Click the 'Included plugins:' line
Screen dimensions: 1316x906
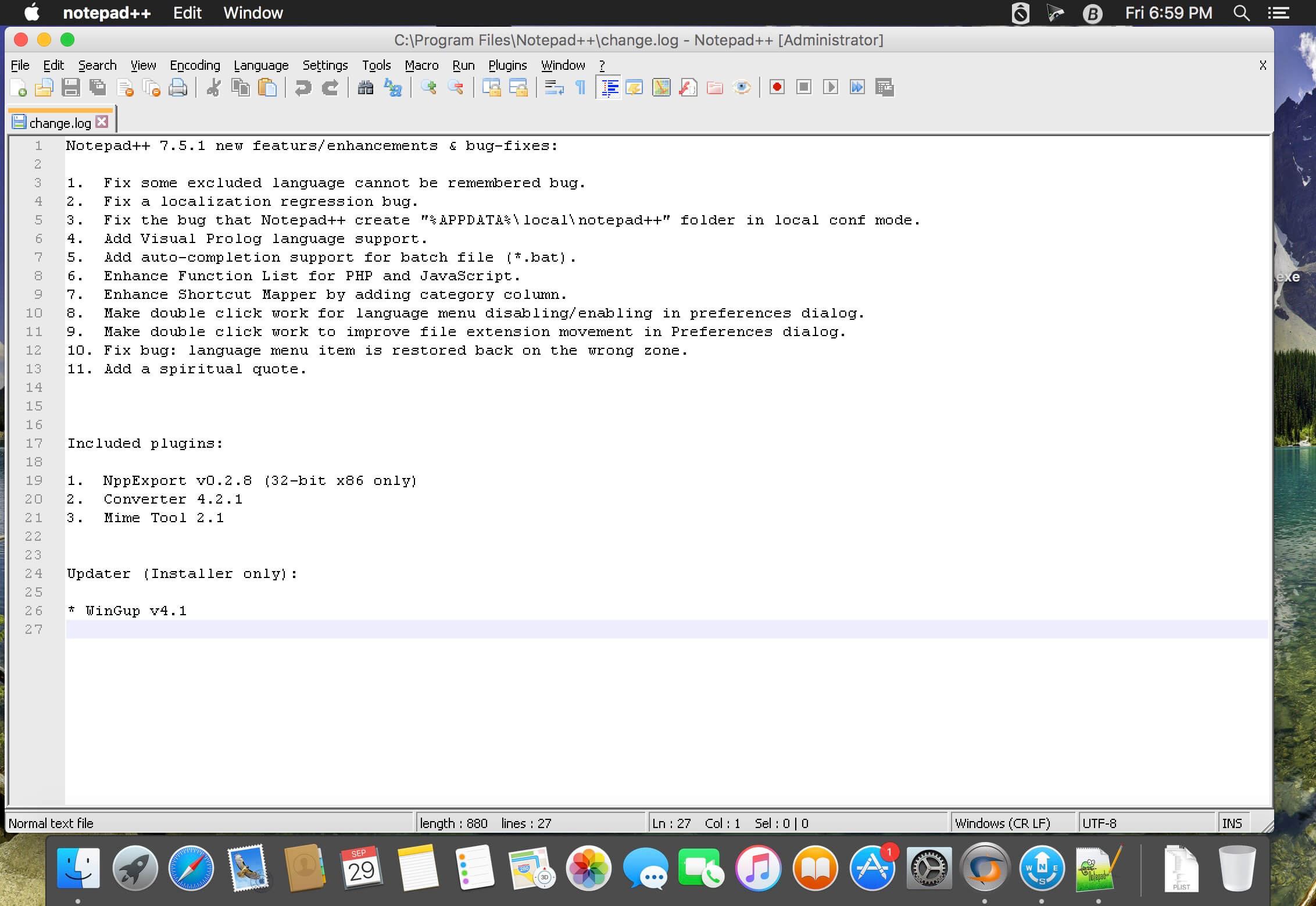tap(145, 443)
